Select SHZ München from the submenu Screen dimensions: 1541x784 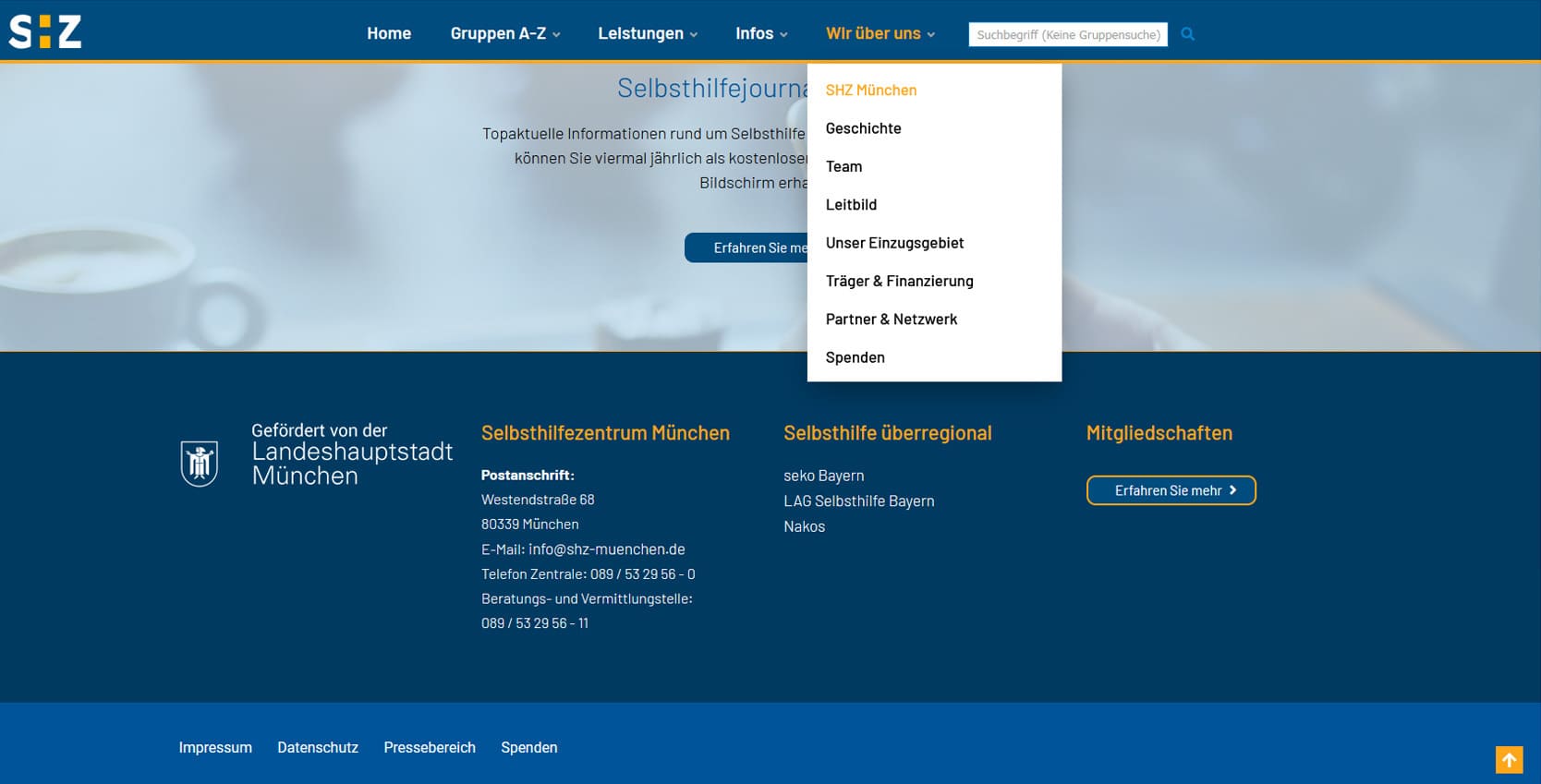pos(870,90)
